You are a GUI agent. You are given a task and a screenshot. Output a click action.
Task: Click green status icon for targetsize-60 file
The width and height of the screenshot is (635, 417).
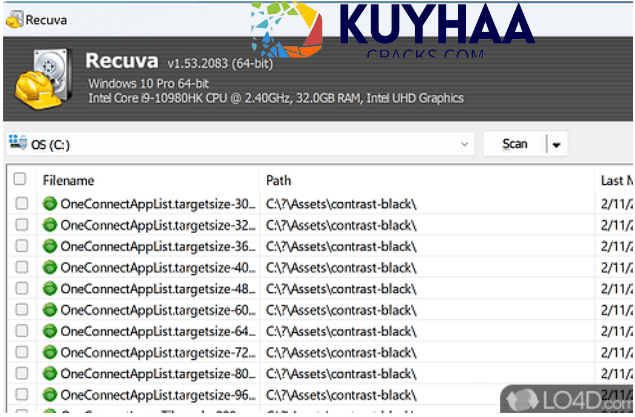50,309
